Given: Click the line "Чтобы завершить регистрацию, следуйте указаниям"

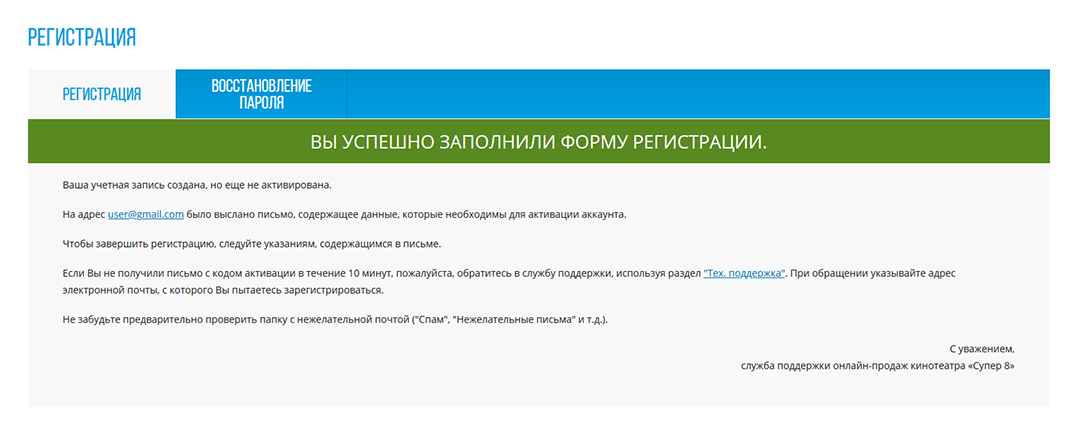Looking at the screenshot, I should click(x=252, y=244).
